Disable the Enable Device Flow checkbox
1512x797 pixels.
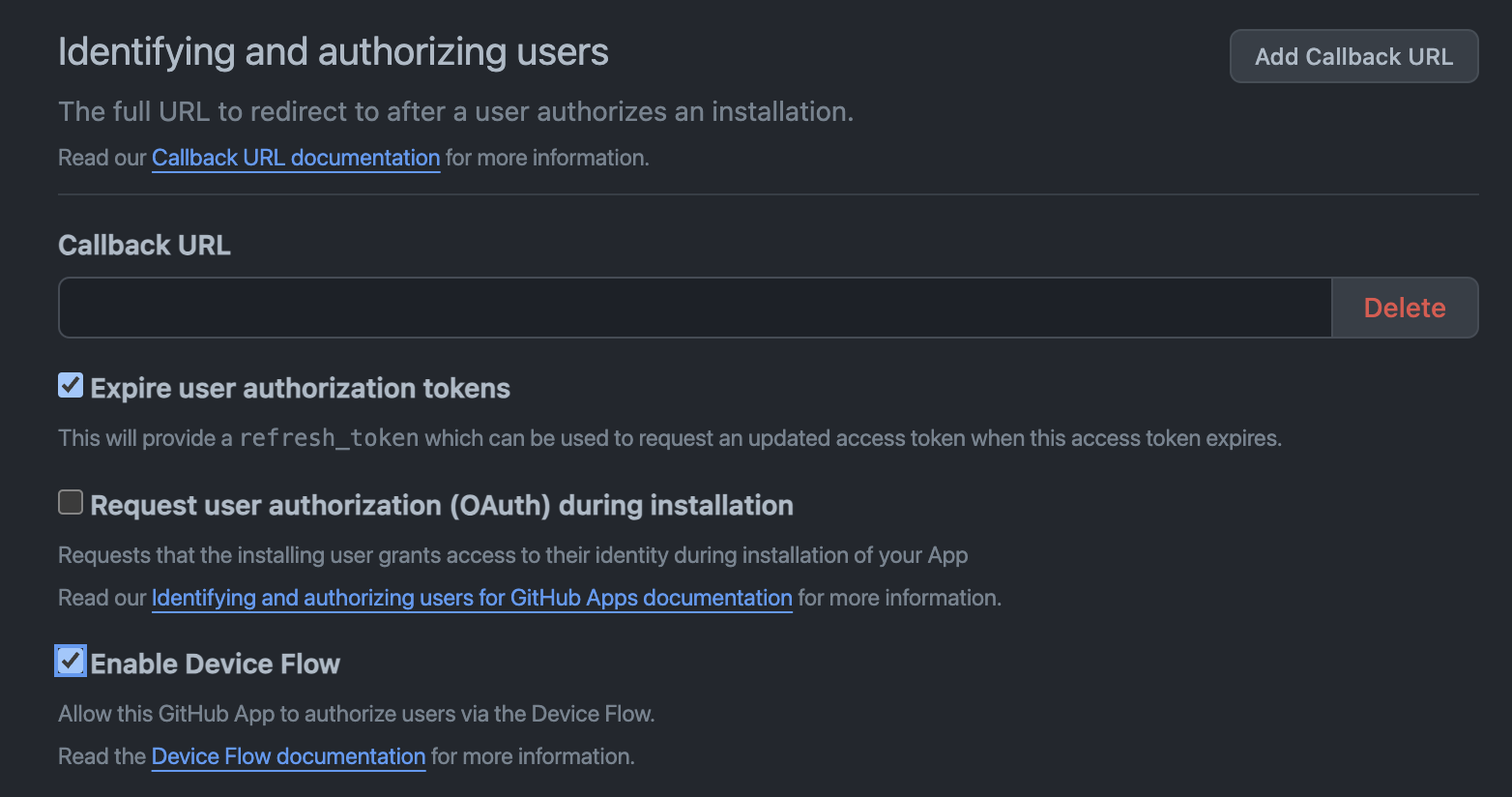click(71, 661)
